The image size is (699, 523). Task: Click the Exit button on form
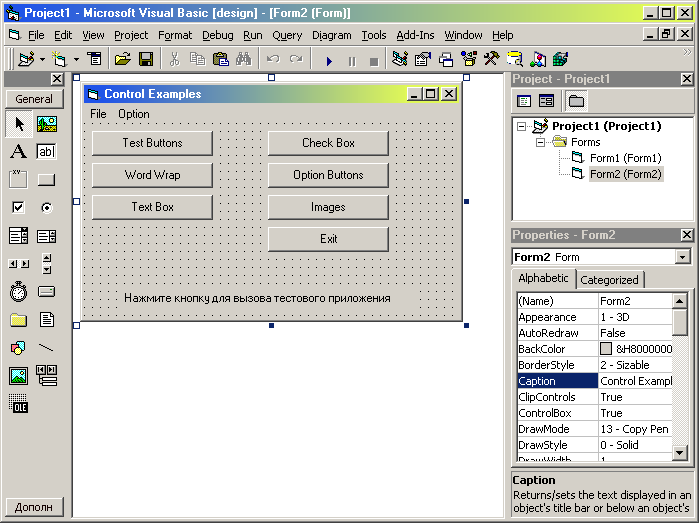coord(328,239)
